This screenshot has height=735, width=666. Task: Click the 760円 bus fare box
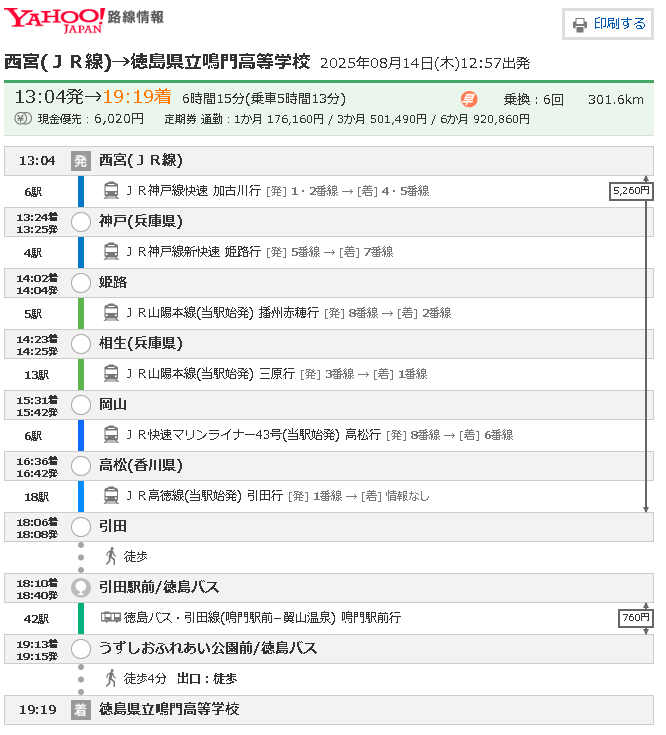tap(636, 618)
